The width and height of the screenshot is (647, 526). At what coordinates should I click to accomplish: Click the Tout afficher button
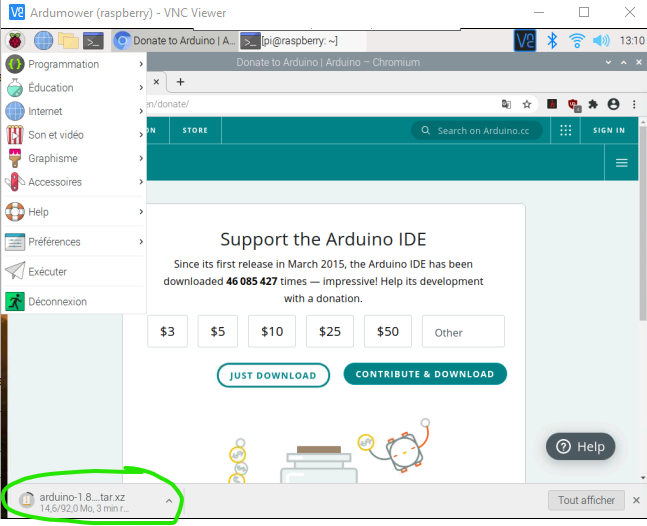point(586,500)
